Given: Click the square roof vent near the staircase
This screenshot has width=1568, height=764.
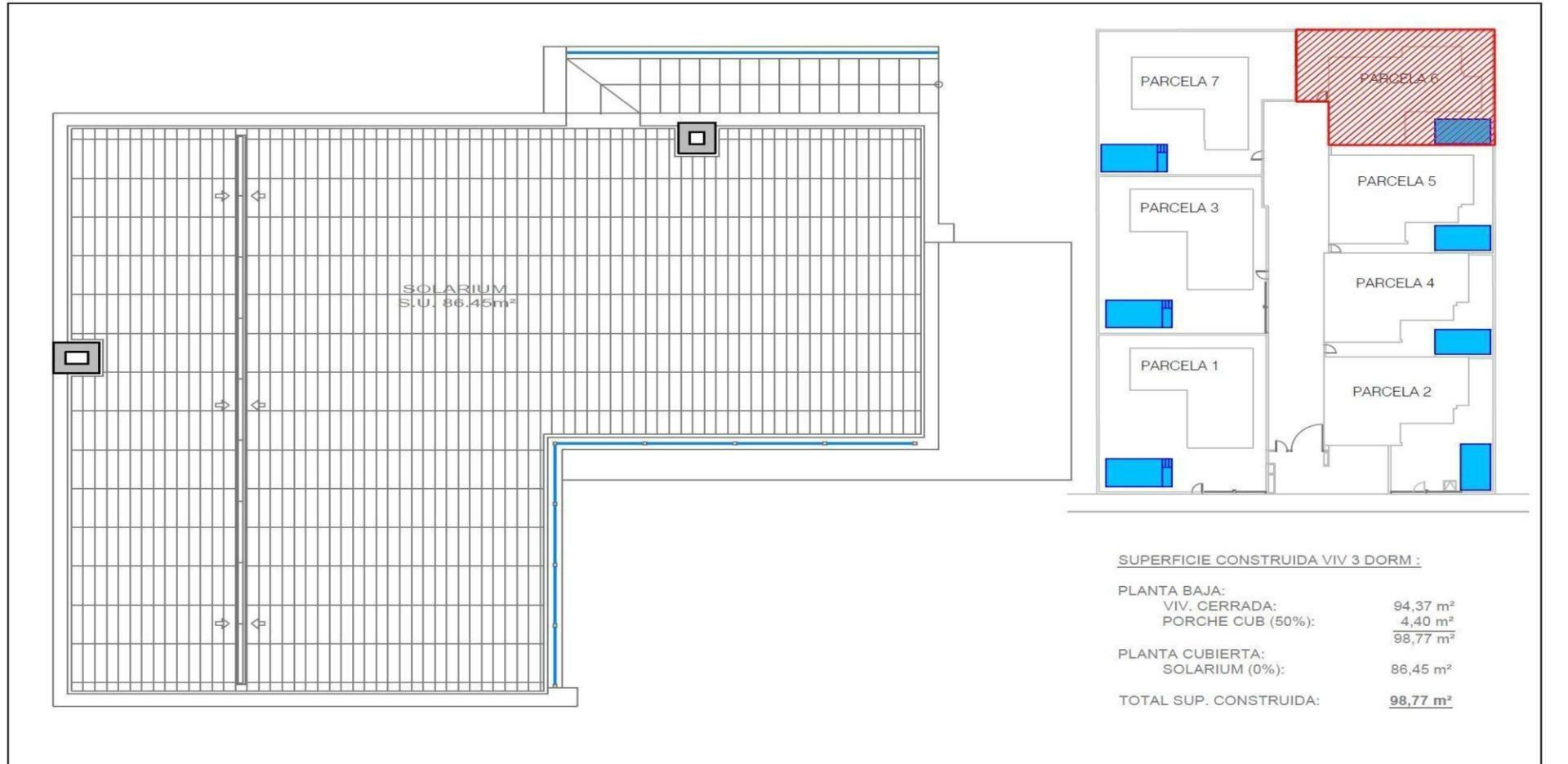Looking at the screenshot, I should [697, 139].
